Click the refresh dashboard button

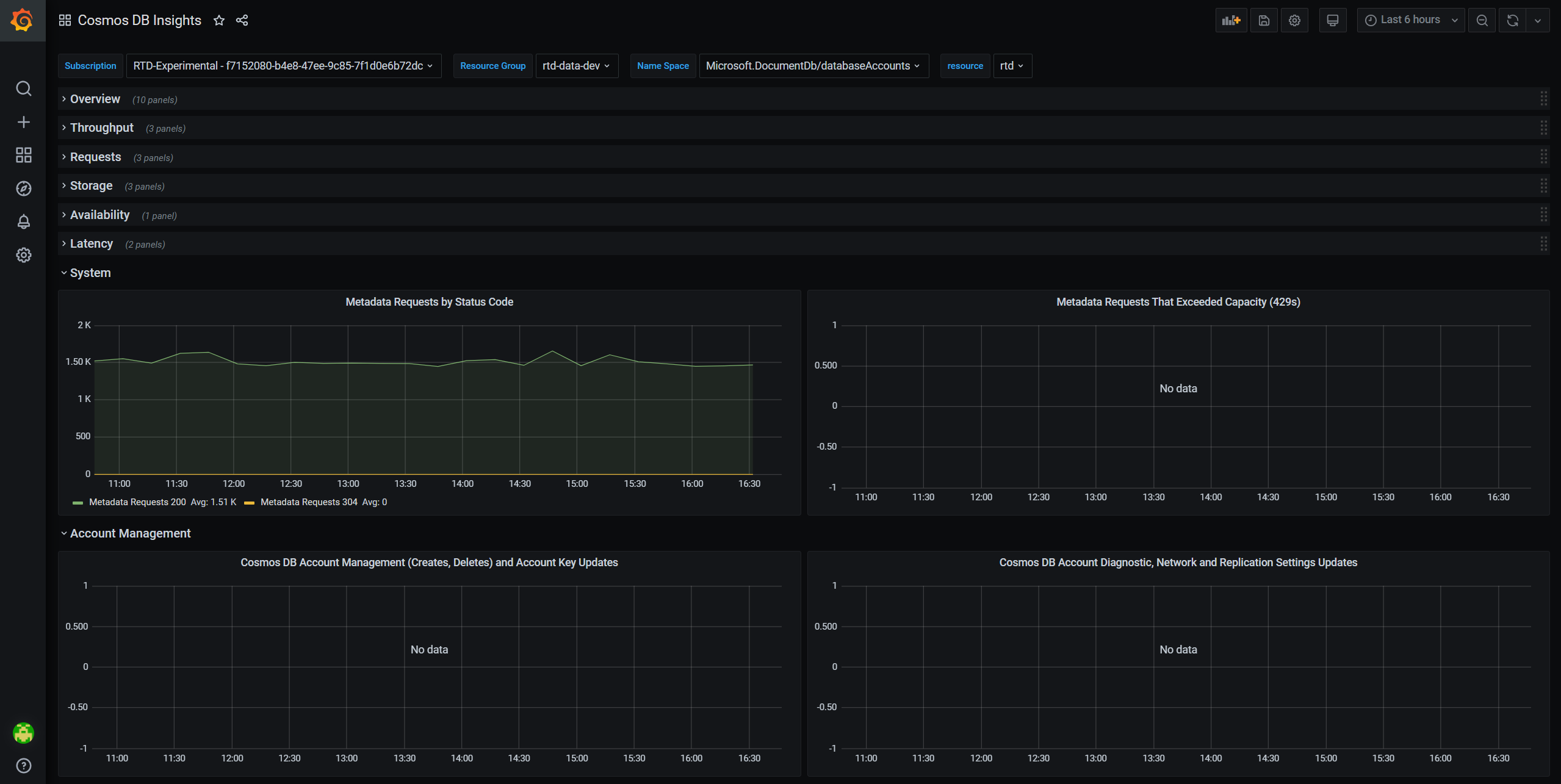[1512, 20]
